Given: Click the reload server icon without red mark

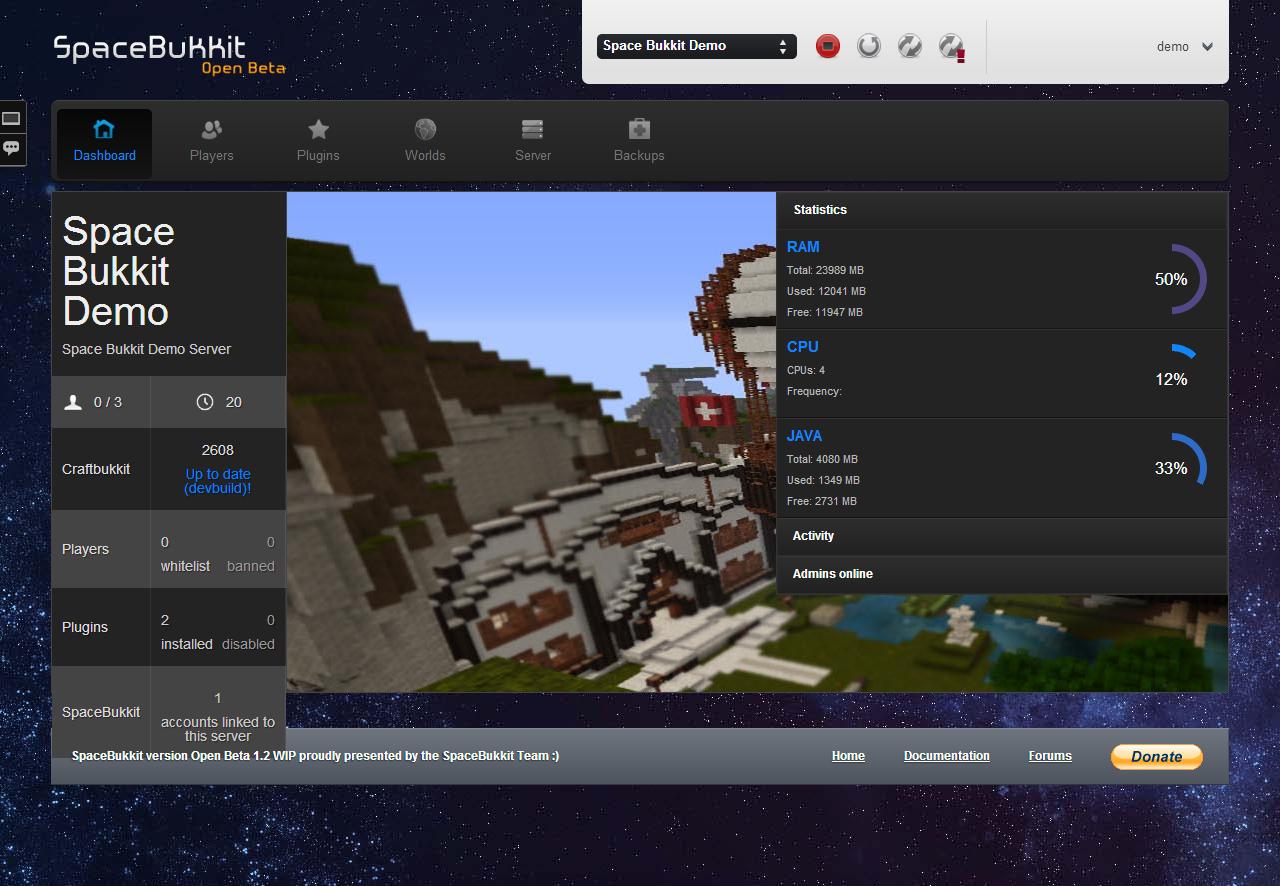Looking at the screenshot, I should (910, 46).
